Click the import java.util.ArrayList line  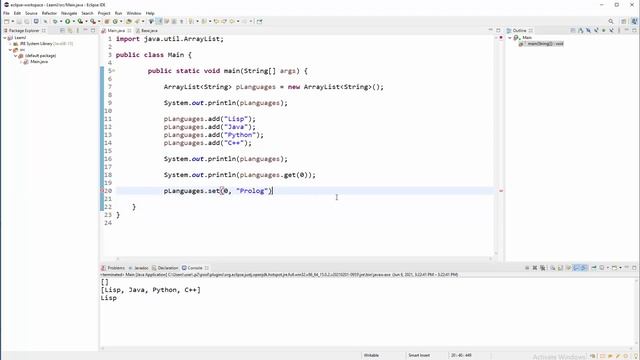click(x=170, y=39)
